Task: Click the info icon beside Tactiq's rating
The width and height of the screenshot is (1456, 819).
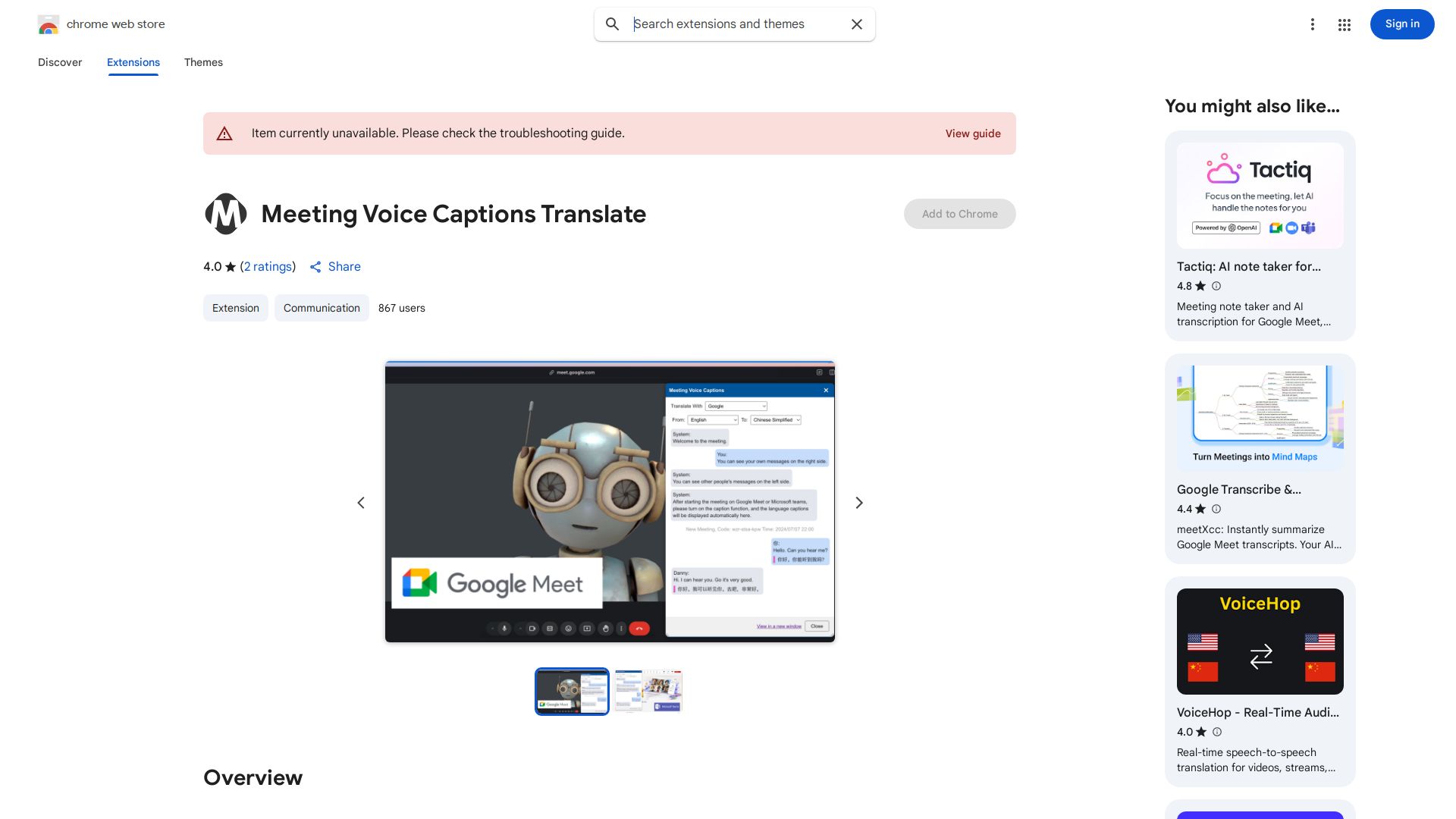Action: (x=1216, y=286)
